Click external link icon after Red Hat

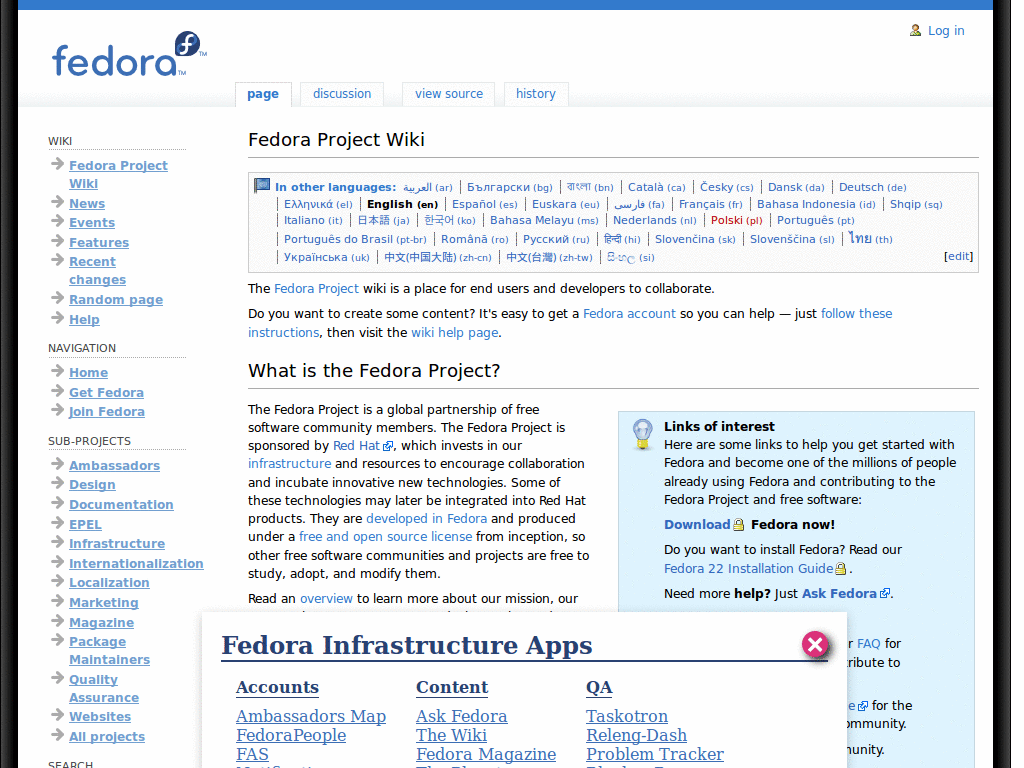click(x=388, y=446)
